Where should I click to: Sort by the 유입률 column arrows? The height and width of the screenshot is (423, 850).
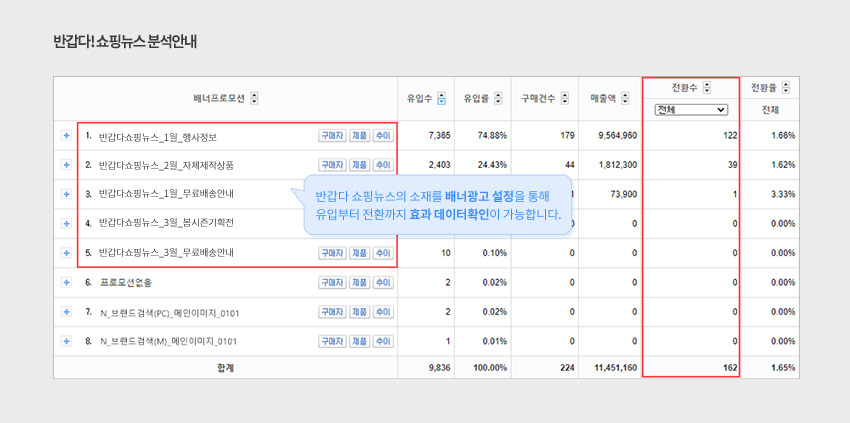coord(498,99)
